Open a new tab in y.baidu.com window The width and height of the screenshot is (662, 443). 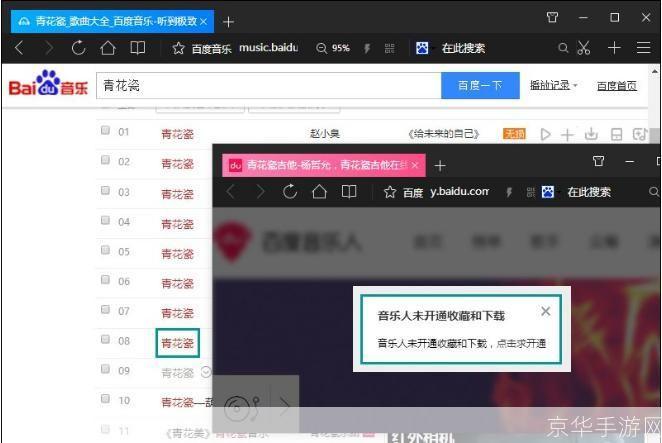[440, 166]
